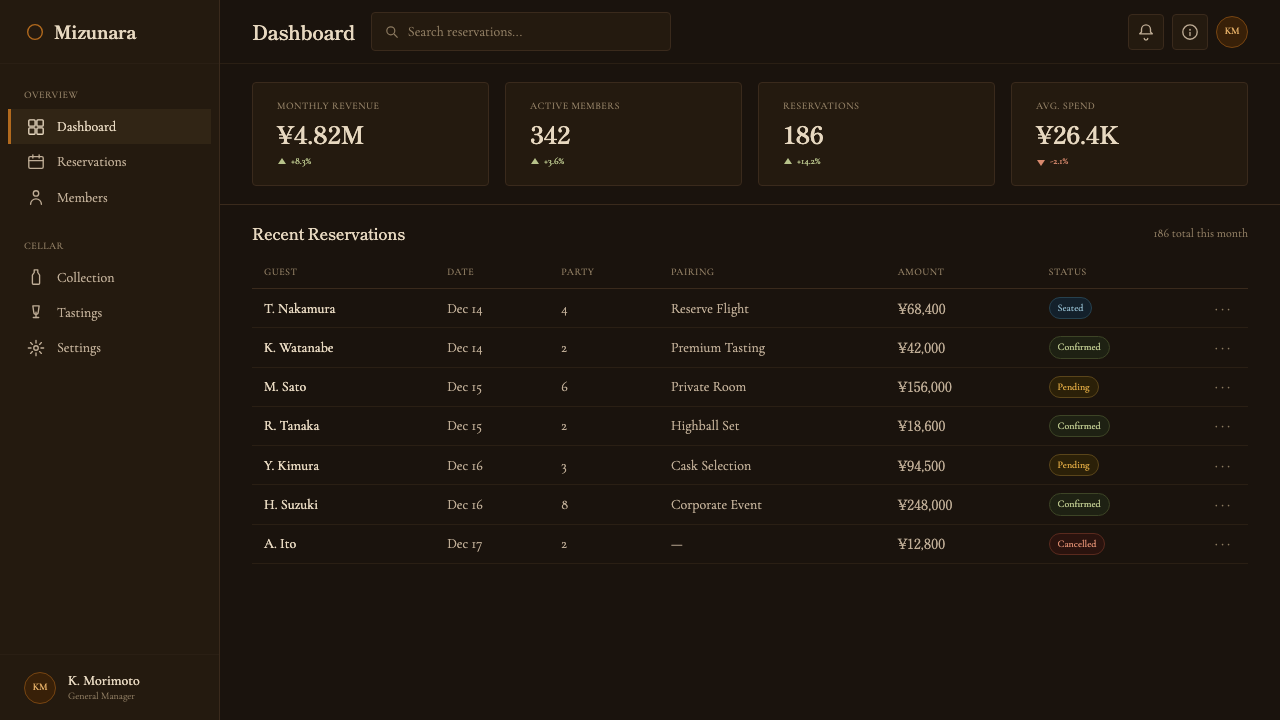Open row actions for R. Tanaka
This screenshot has height=720, width=1280.
click(1222, 426)
